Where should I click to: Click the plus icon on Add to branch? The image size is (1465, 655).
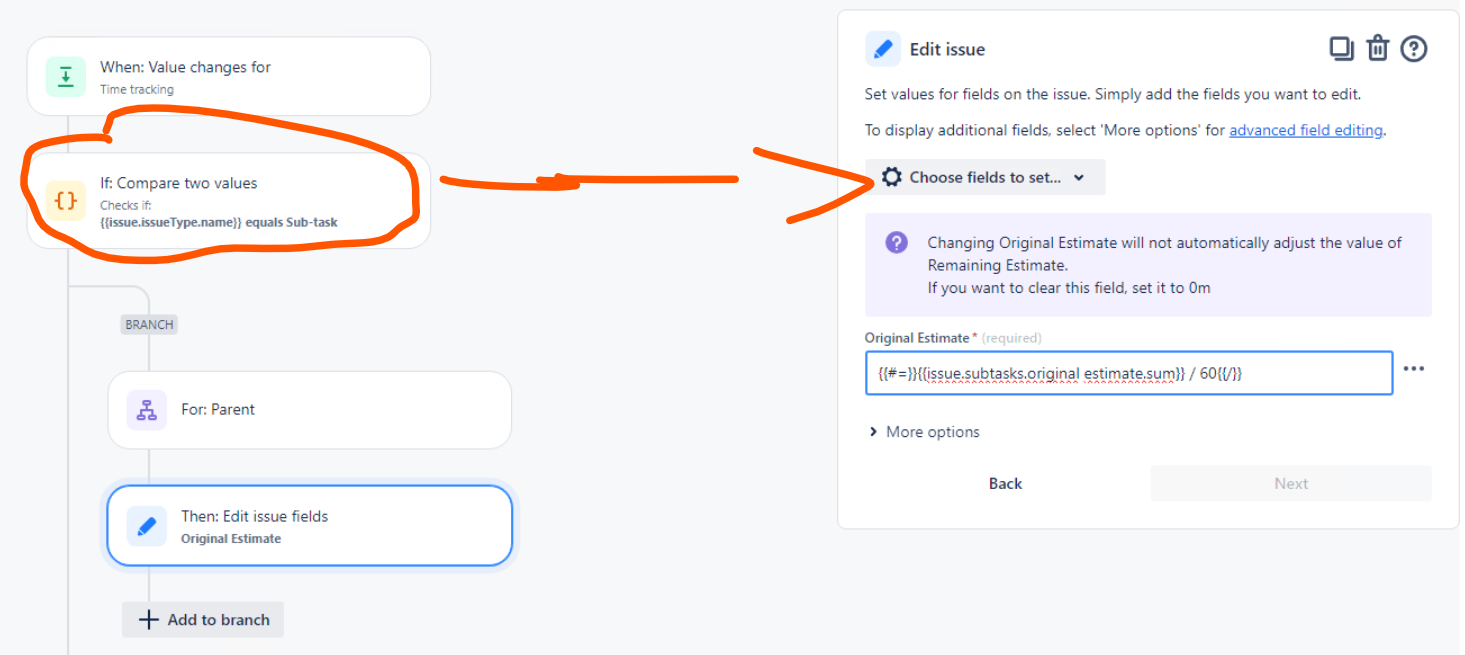[x=148, y=619]
